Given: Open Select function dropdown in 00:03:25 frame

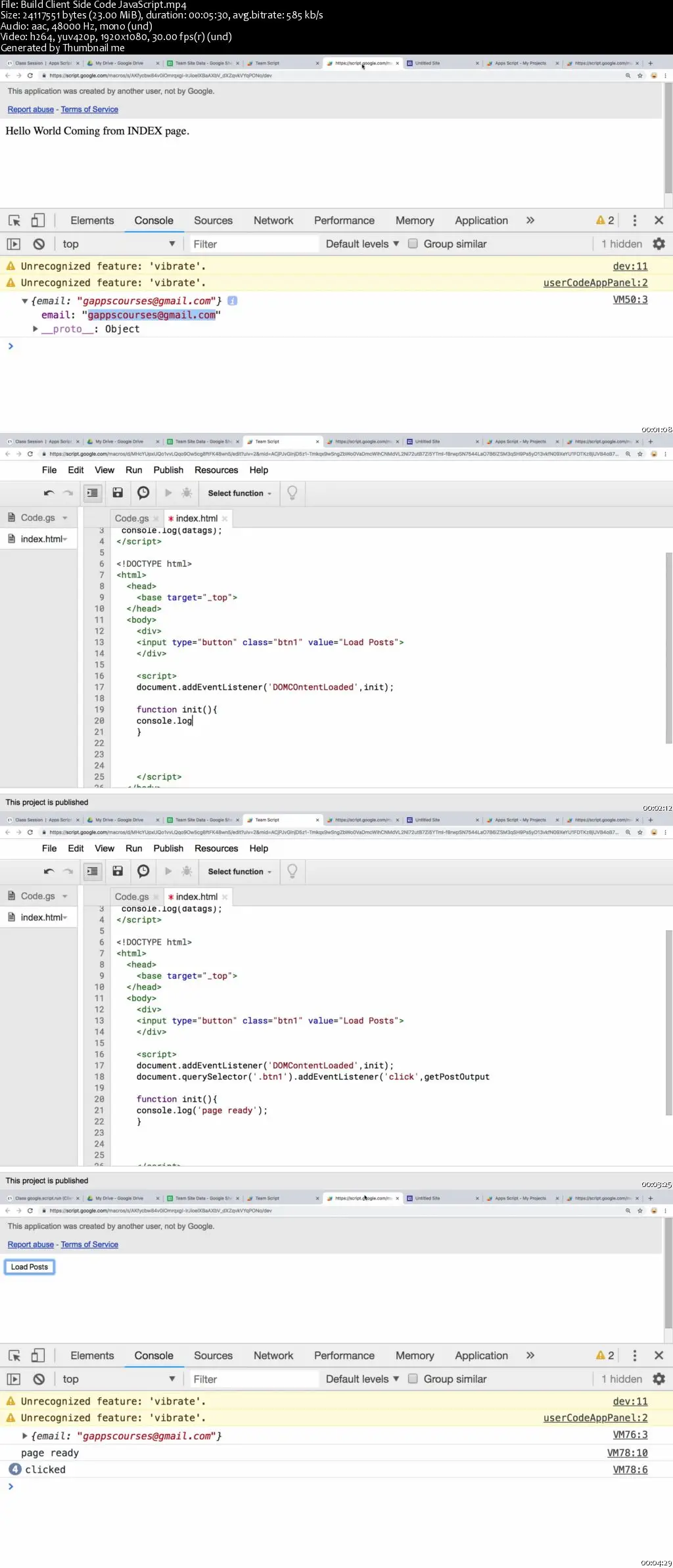Looking at the screenshot, I should click(x=240, y=872).
